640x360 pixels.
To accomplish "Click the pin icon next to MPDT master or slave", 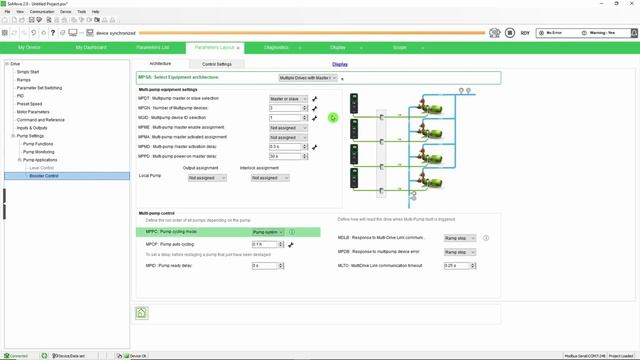I will coord(314,99).
